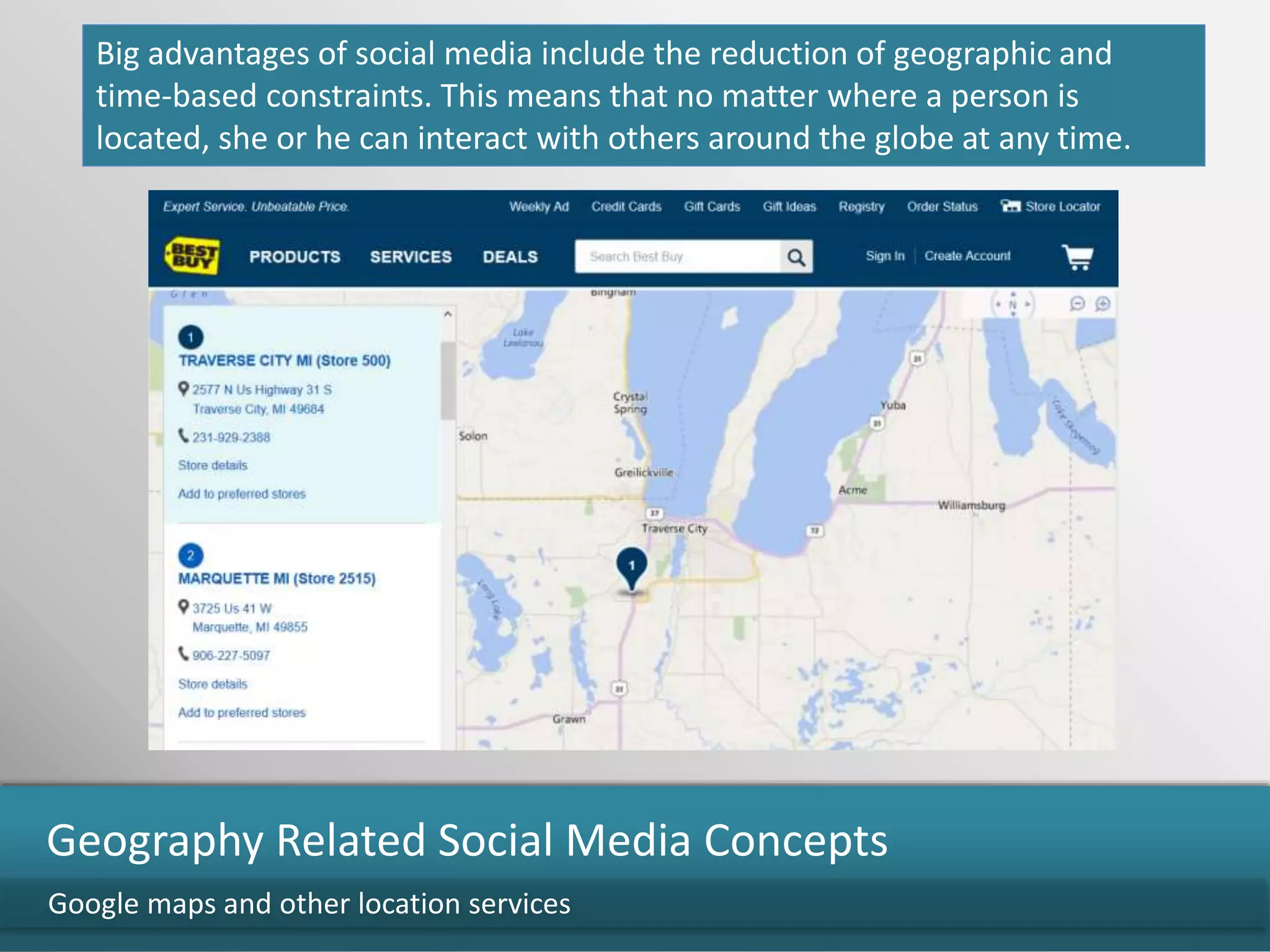The height and width of the screenshot is (952, 1270).
Task: Zoom in the map with plus icon
Action: coord(1103,303)
